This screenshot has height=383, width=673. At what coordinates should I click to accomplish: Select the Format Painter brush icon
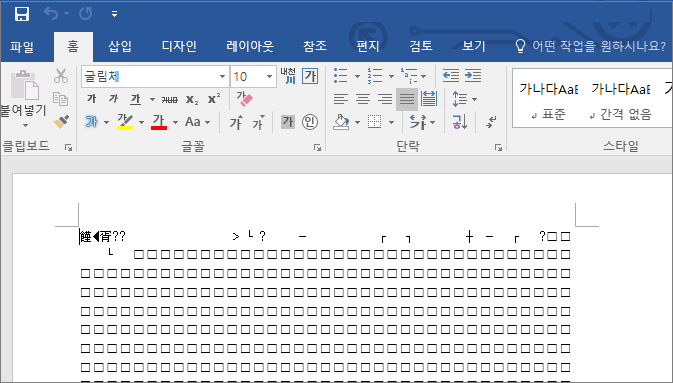click(x=61, y=122)
